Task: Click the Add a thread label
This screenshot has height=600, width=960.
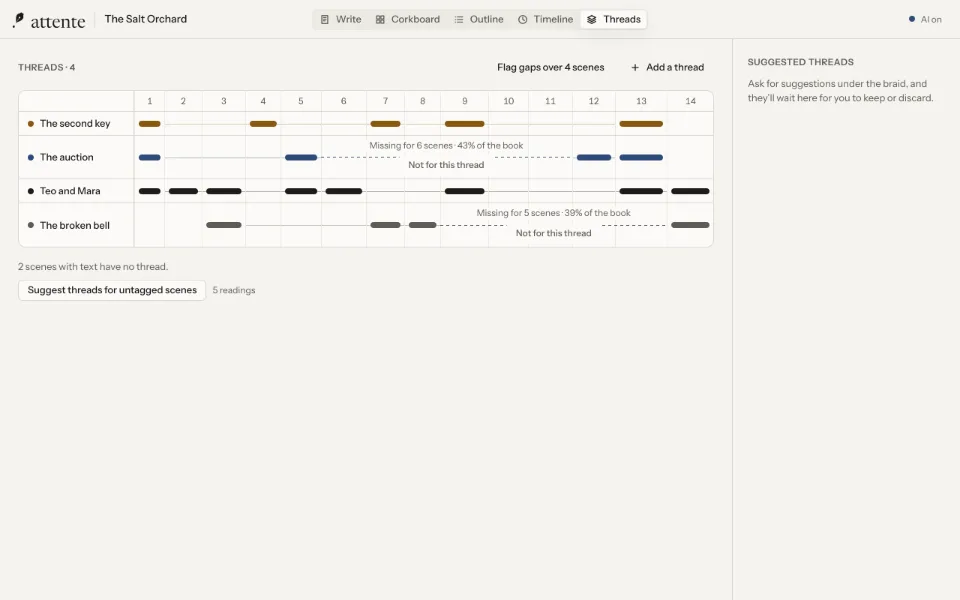Action: point(675,67)
